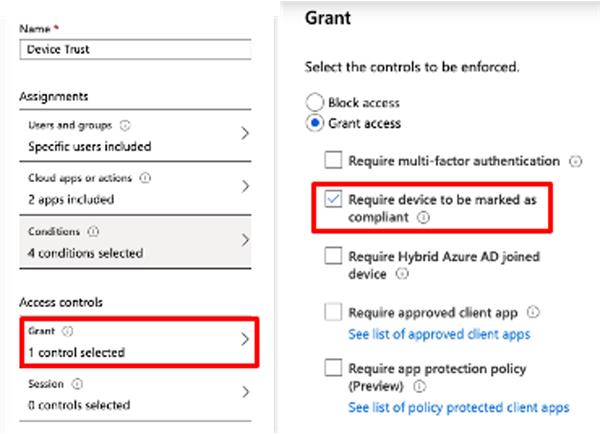Click info icon for approved client app
Viewport: 600px width, 434px height.
[x=534, y=312]
